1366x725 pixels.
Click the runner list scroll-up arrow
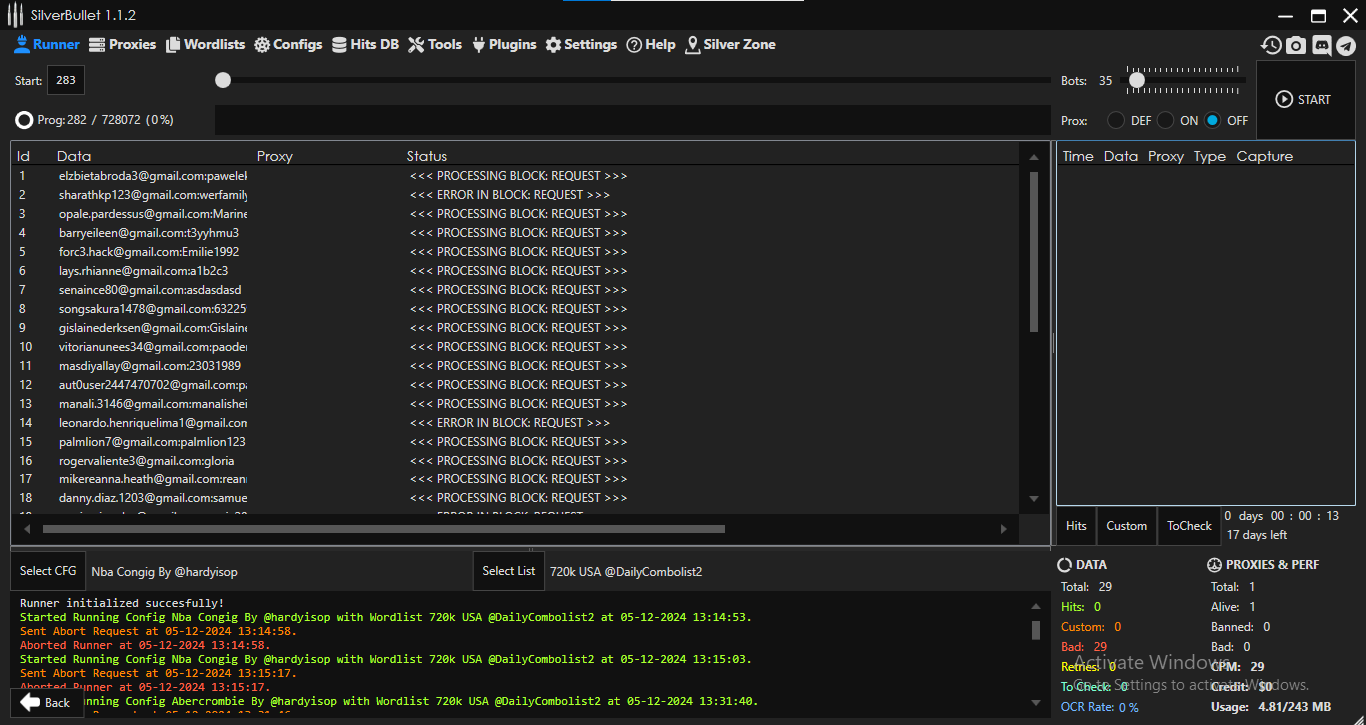[x=1034, y=157]
